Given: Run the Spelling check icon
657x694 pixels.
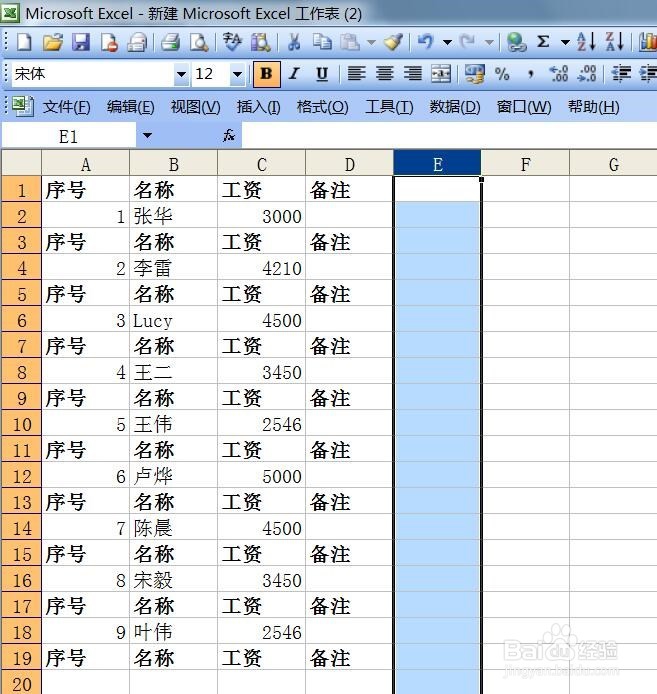Looking at the screenshot, I should click(232, 42).
